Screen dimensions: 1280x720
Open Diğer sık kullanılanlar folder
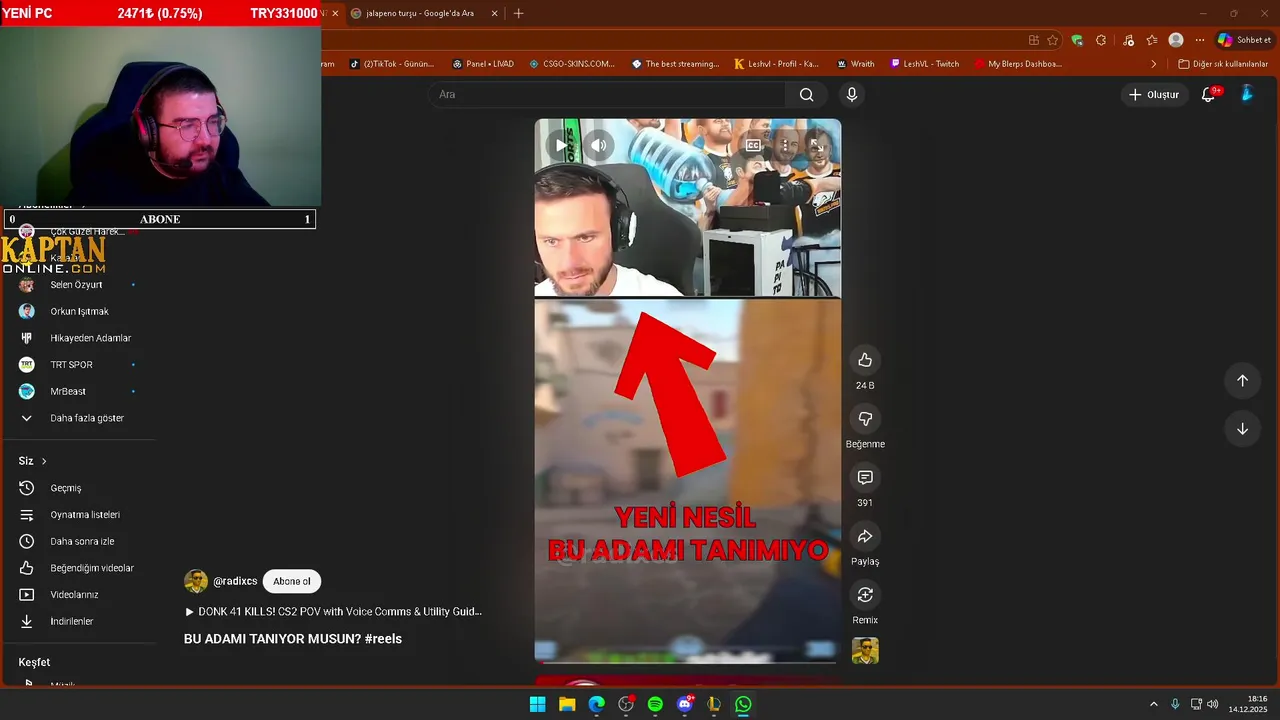tap(1224, 64)
